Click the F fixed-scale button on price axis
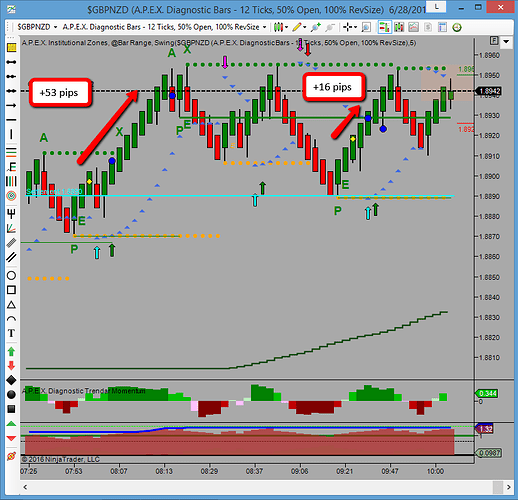518x500 pixels. click(494, 41)
